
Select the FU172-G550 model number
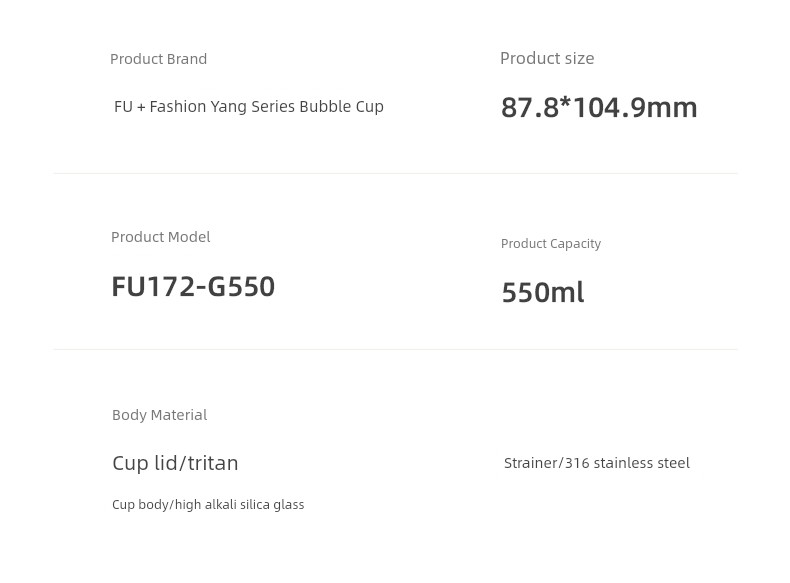pyautogui.click(x=193, y=286)
